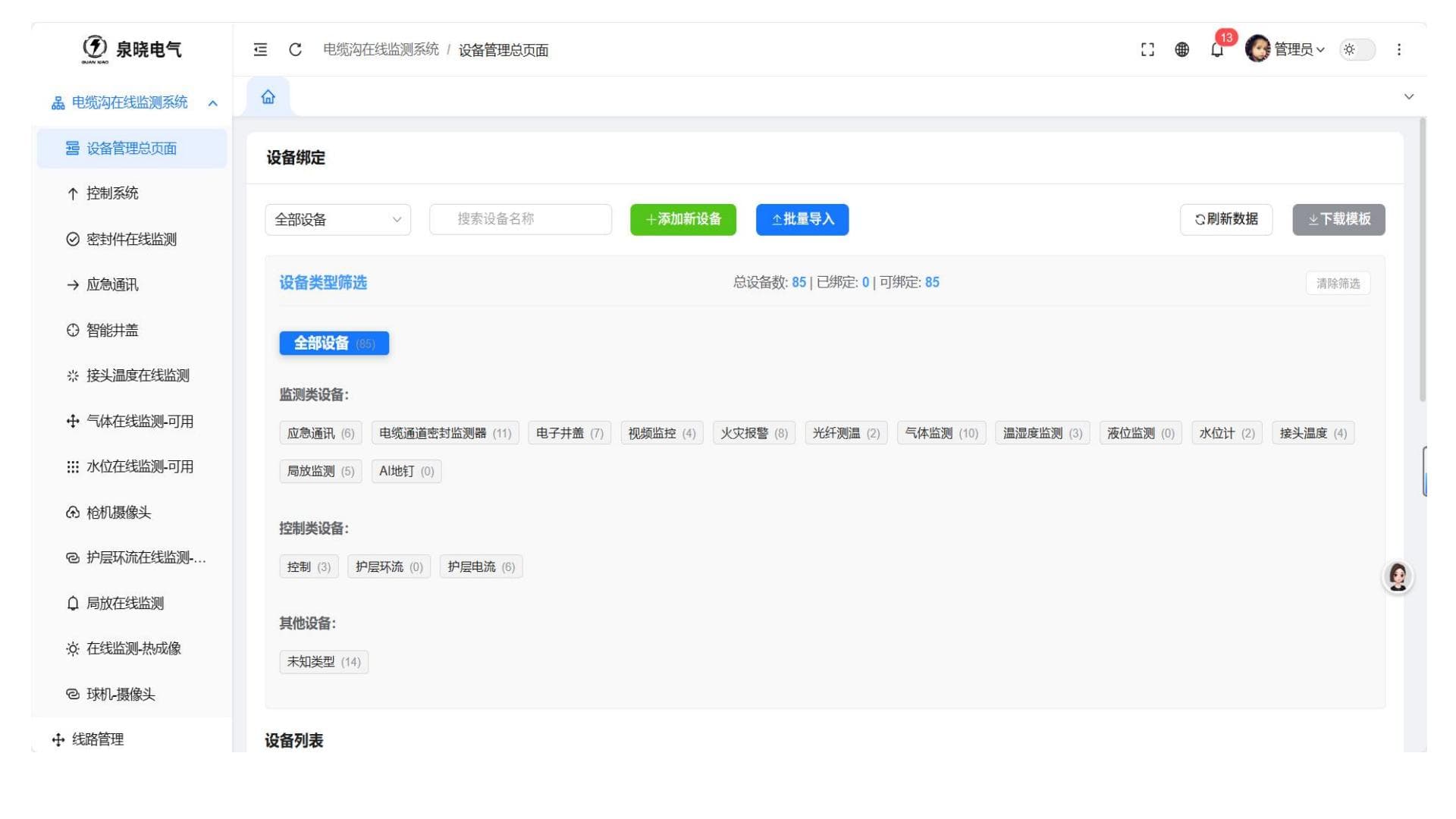The width and height of the screenshot is (1456, 819).
Task: Filter by 未知类型 (14) tag
Action: [x=324, y=661]
